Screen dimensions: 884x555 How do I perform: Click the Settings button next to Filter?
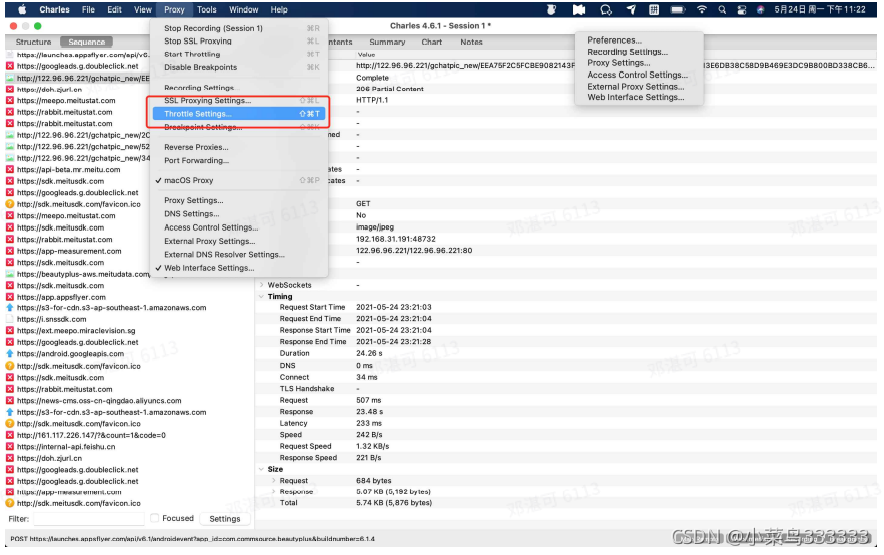[x=224, y=518]
